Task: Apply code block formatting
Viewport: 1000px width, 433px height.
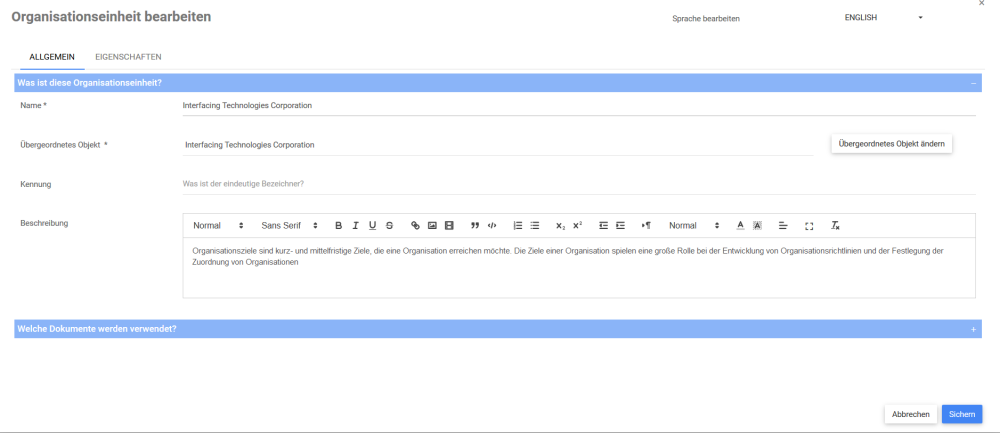Action: pos(492,226)
